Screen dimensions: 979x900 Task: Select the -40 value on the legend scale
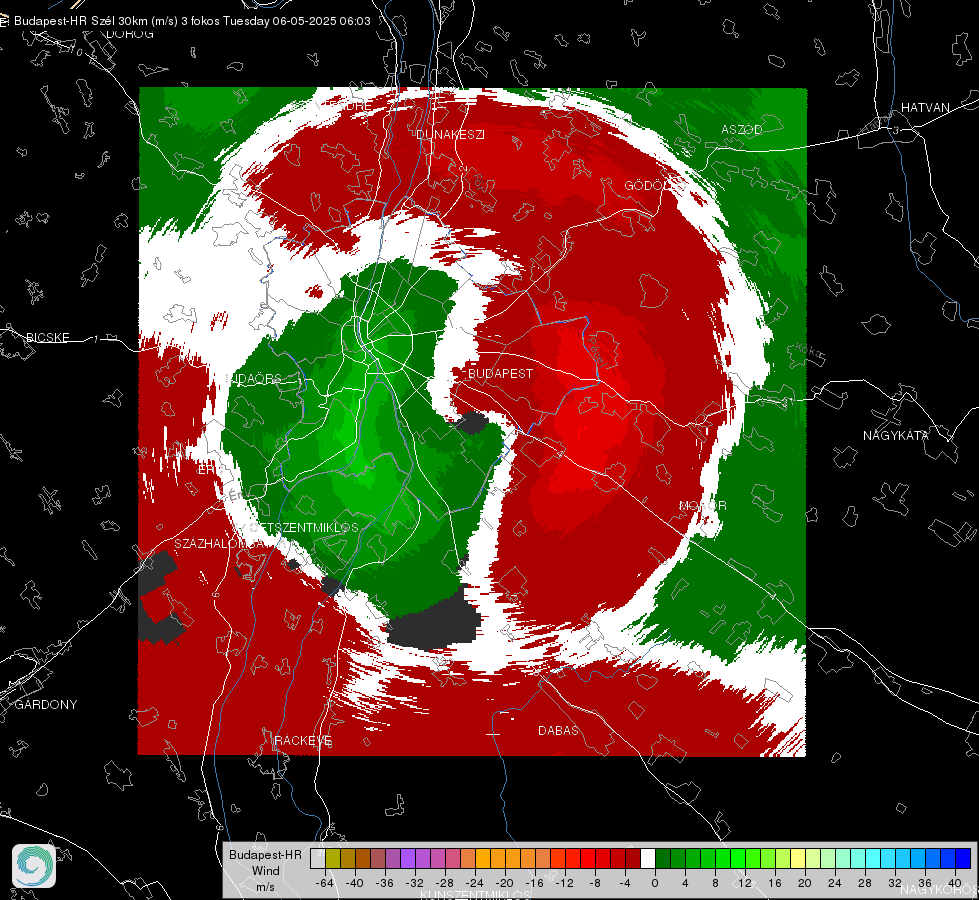tap(355, 883)
